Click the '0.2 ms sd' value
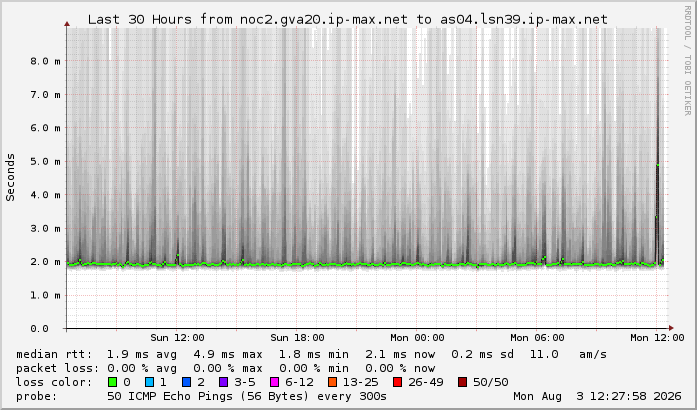Viewport: 697px width, 410px height. click(x=483, y=354)
